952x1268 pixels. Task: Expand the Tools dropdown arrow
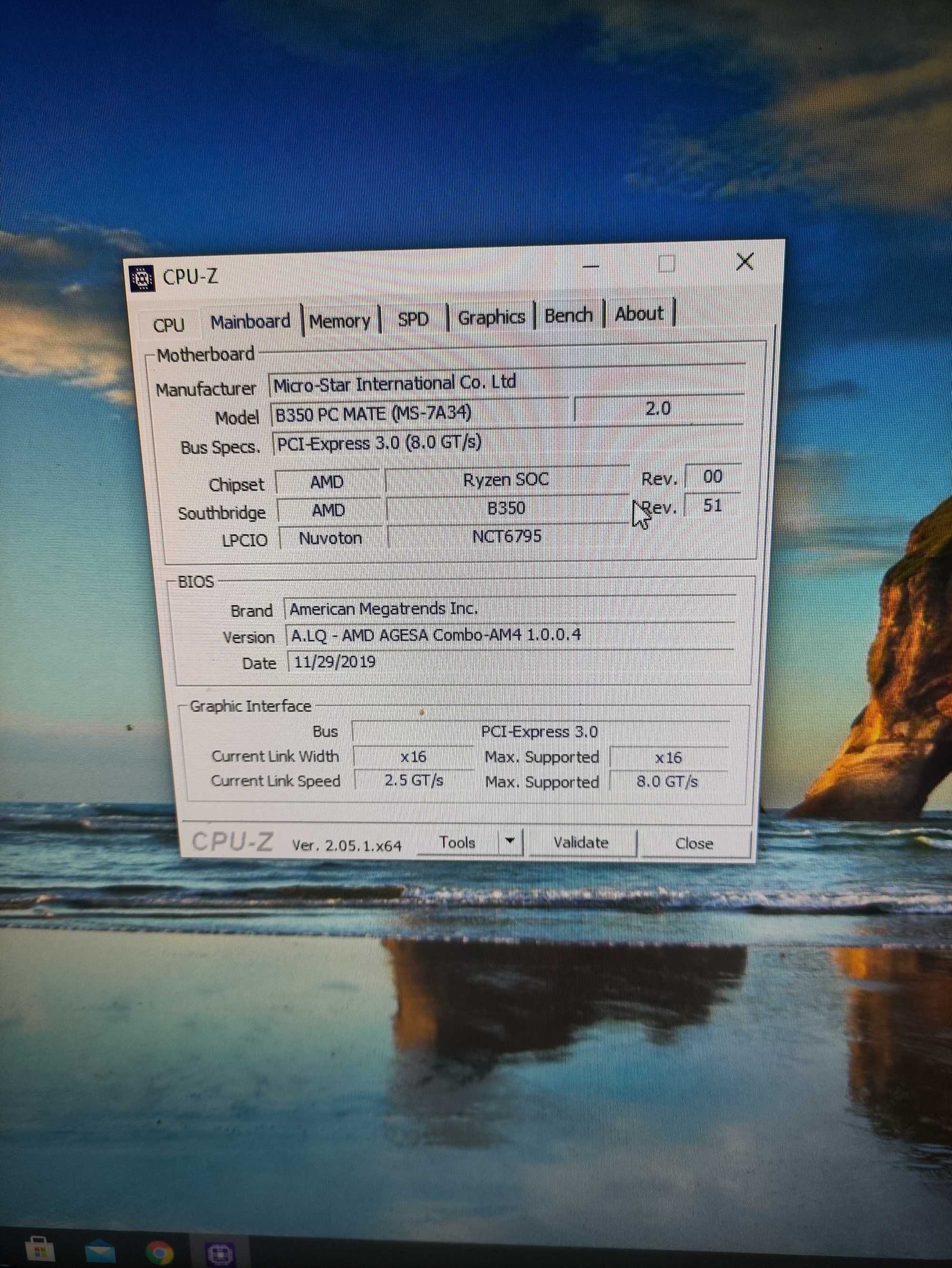pos(510,842)
